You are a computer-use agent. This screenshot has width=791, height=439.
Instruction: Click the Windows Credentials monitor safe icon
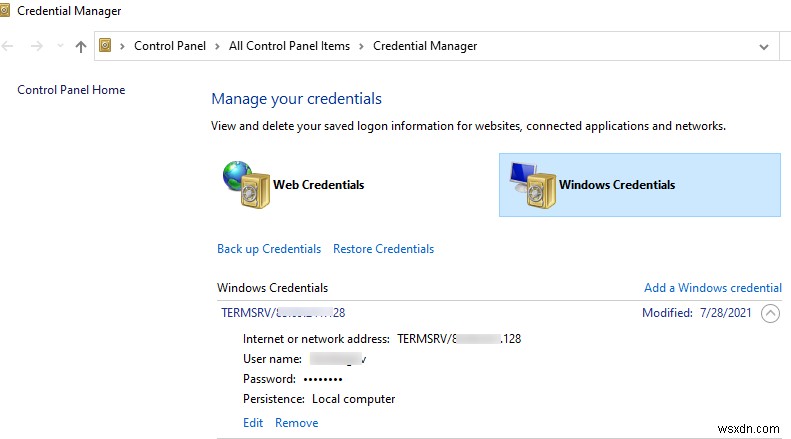[533, 185]
